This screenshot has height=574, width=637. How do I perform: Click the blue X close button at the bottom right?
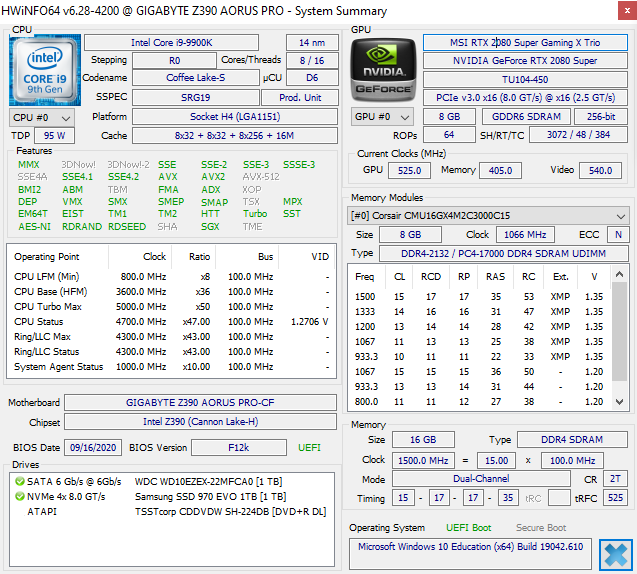pos(615,555)
